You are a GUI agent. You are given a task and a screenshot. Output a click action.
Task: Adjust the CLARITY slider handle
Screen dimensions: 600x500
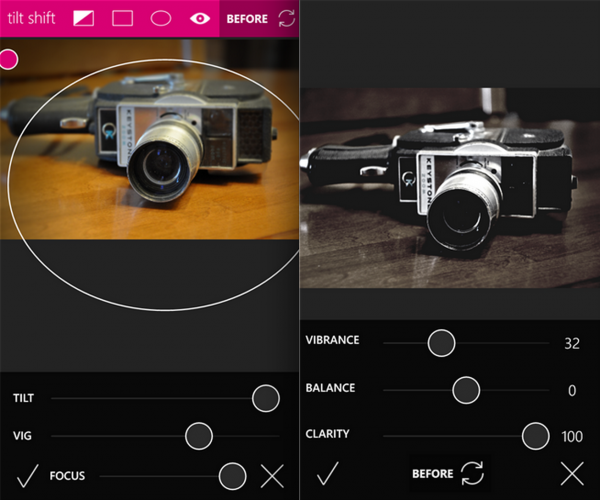[536, 435]
